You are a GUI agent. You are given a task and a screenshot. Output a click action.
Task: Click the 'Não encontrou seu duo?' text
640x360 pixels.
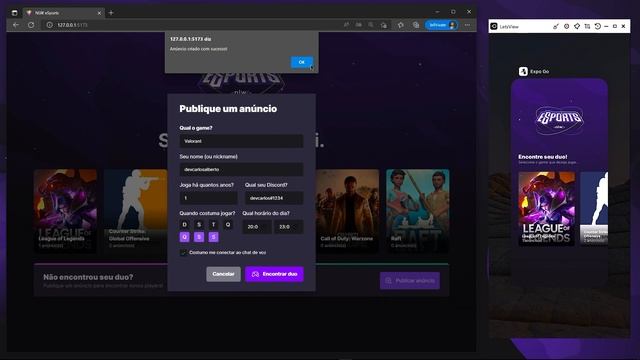point(88,277)
